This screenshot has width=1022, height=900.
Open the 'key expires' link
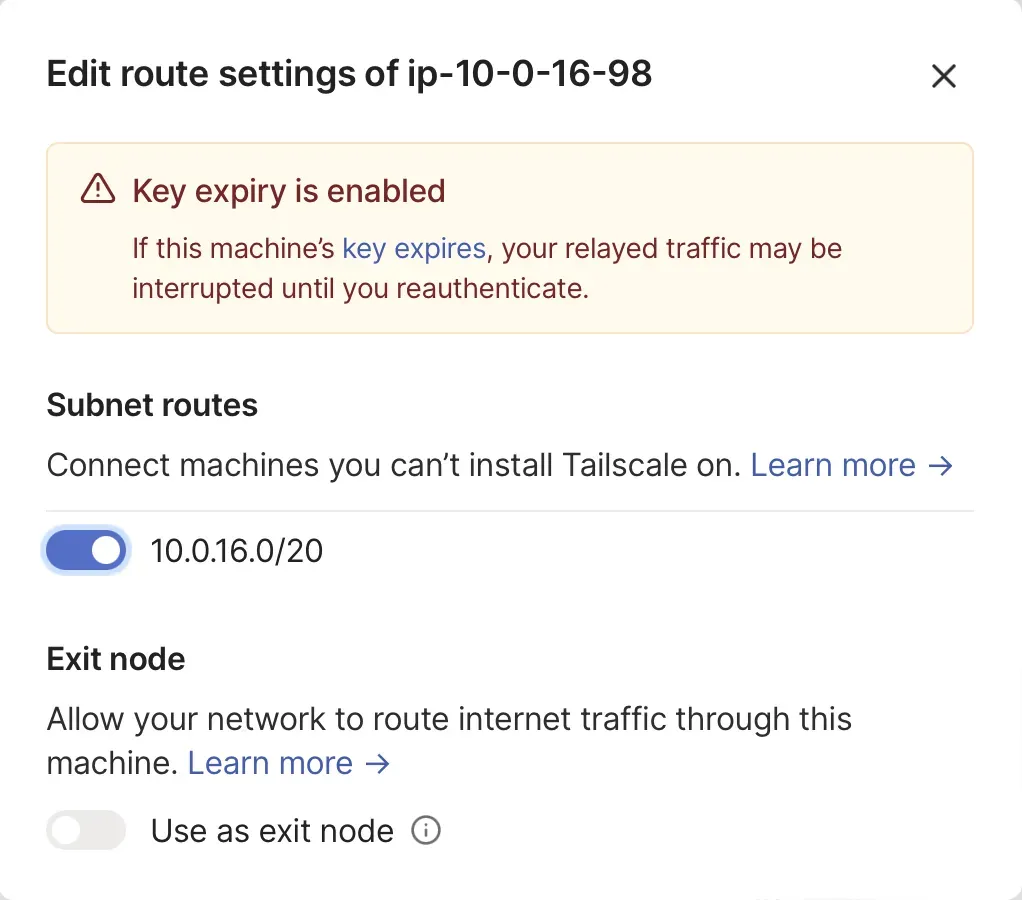click(414, 248)
